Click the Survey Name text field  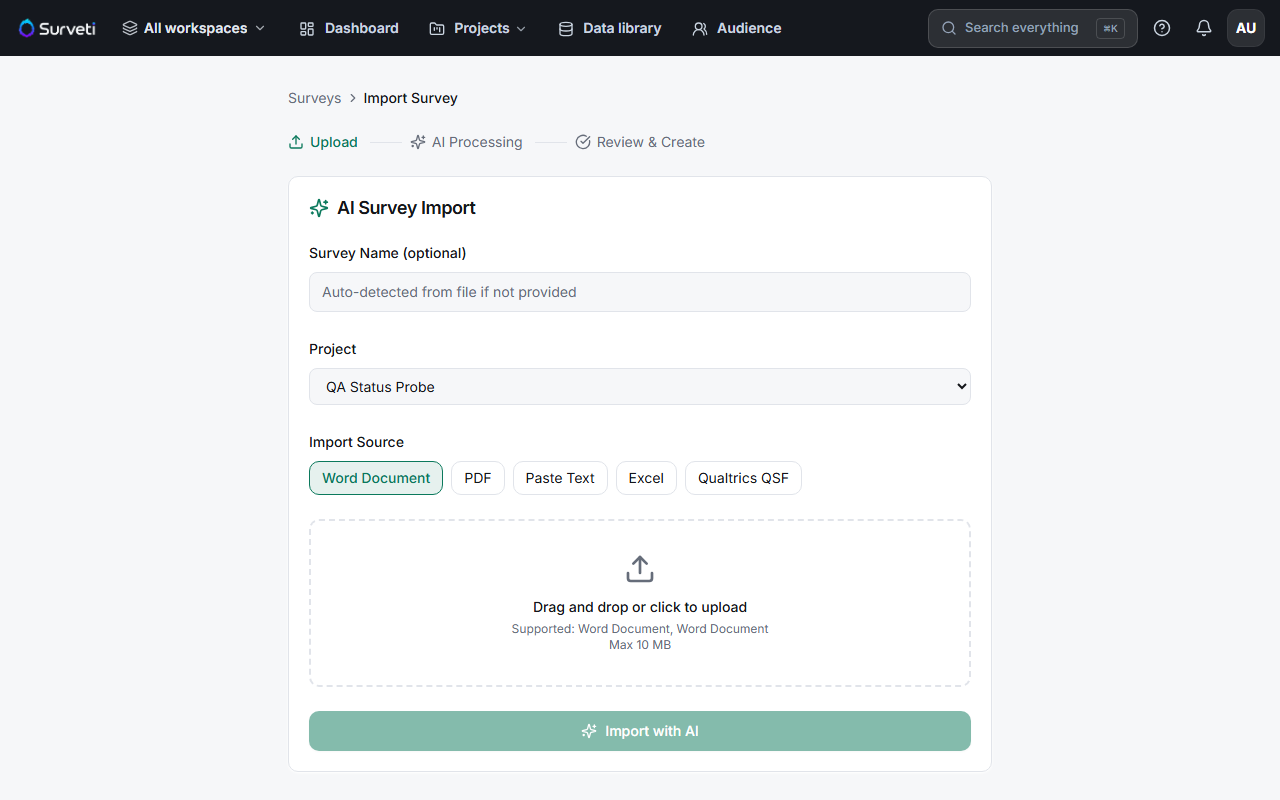(x=640, y=292)
